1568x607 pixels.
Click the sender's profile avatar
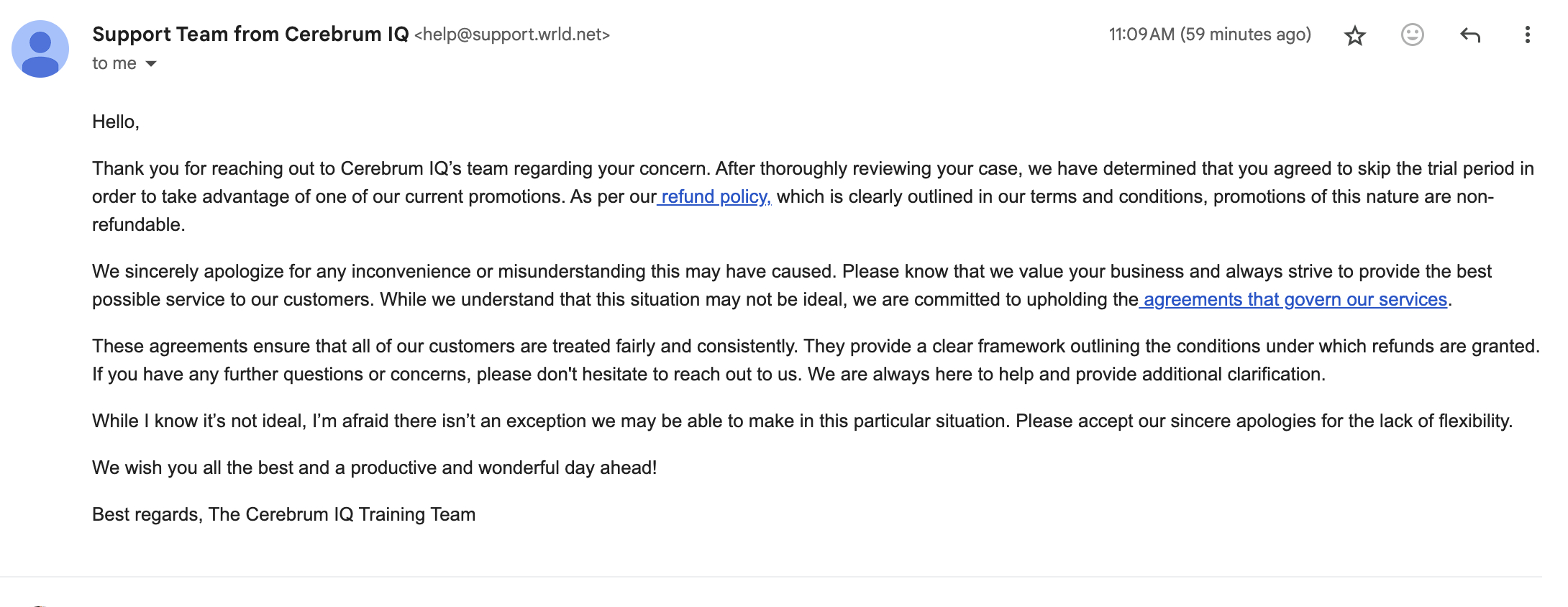coord(40,49)
